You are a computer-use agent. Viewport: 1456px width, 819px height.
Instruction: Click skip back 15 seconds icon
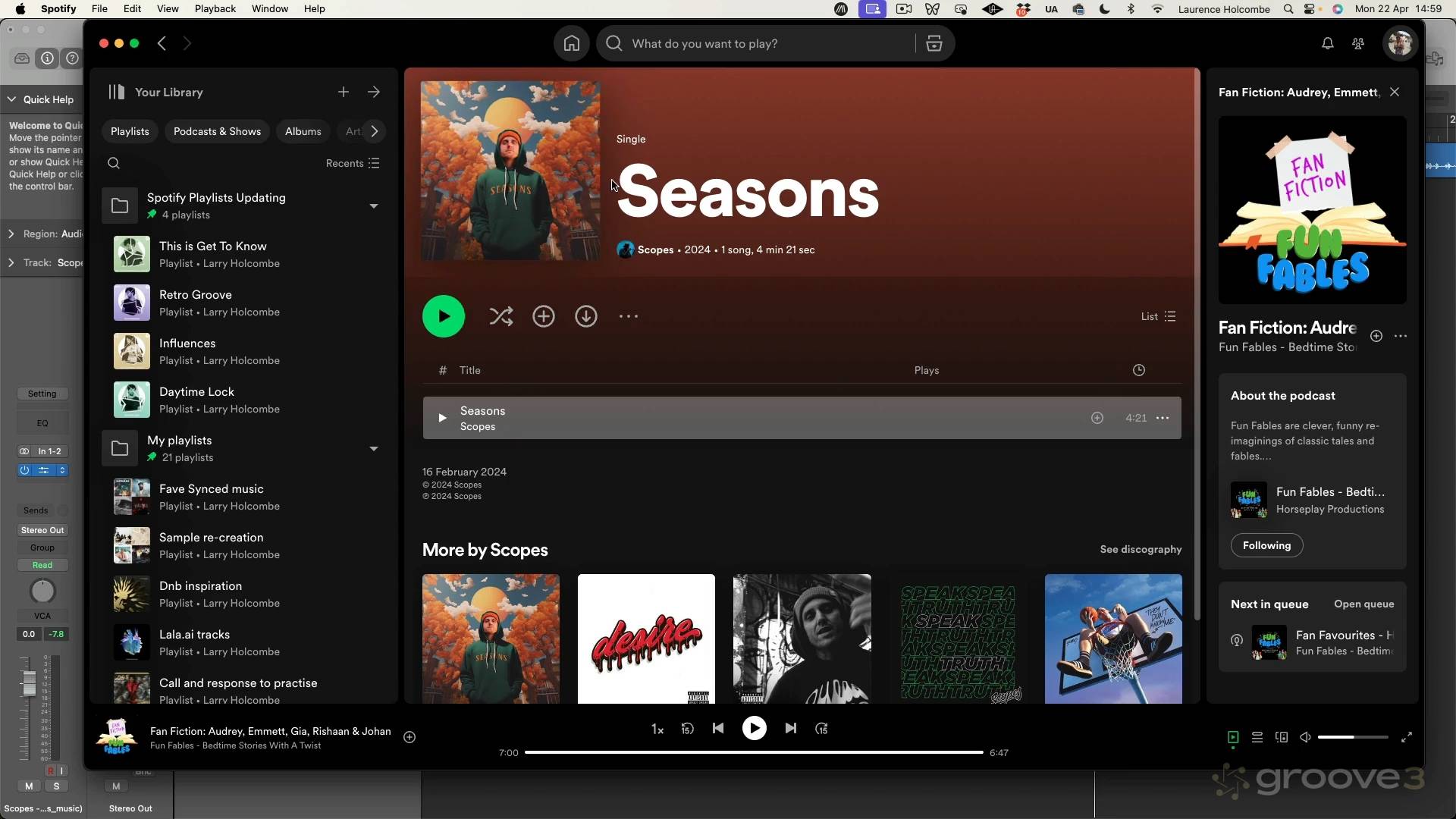tap(687, 729)
